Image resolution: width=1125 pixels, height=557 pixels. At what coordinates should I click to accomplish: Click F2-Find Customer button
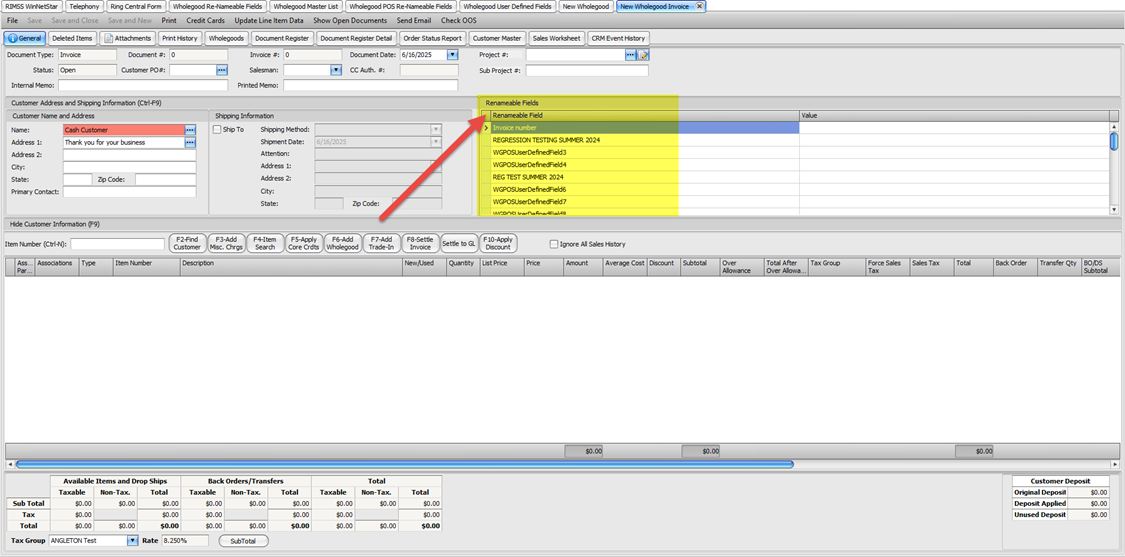pyautogui.click(x=187, y=243)
